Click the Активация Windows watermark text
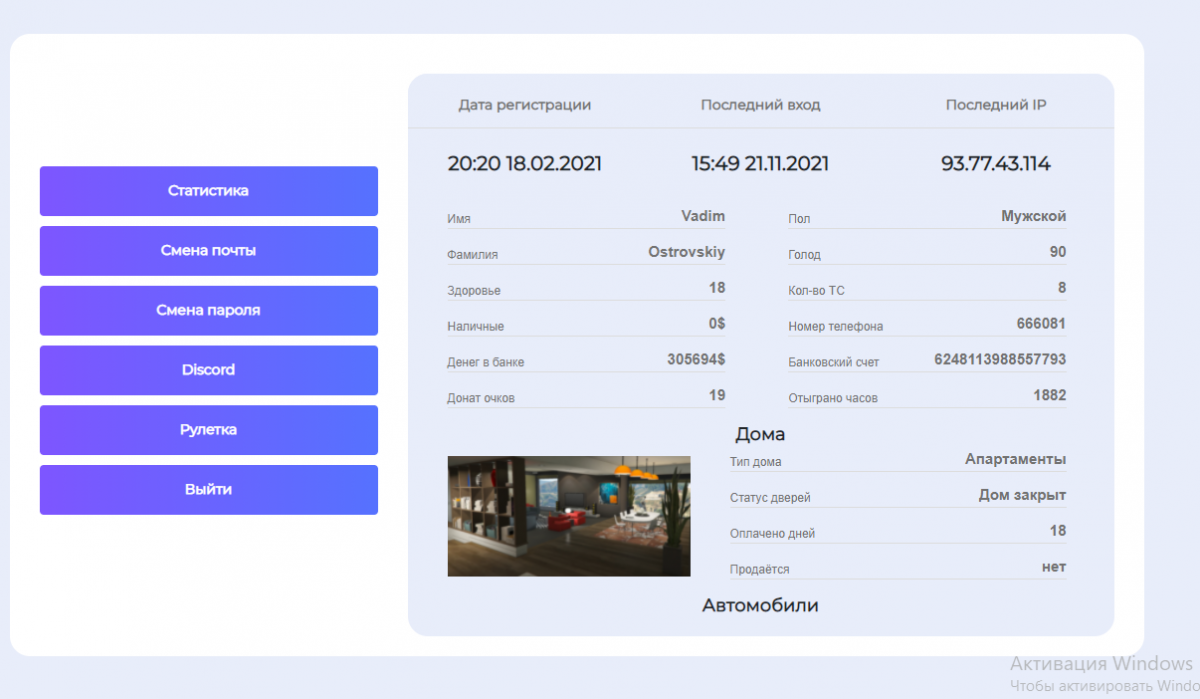This screenshot has width=1200, height=699. 1100,664
